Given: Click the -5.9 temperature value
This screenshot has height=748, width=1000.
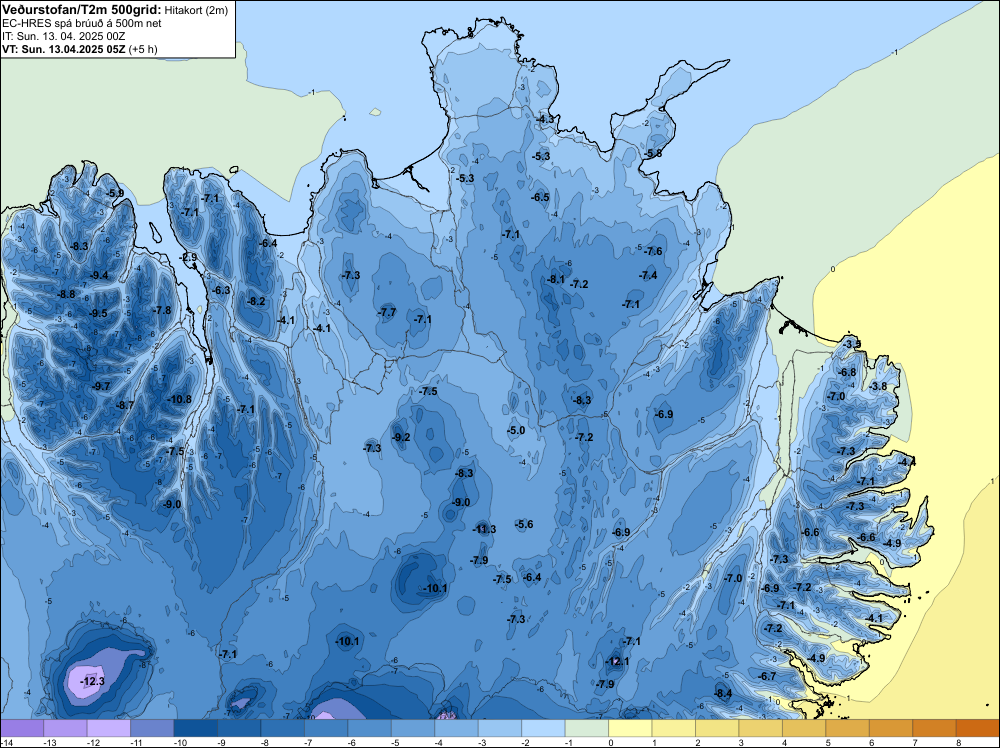Looking at the screenshot, I should (115, 193).
